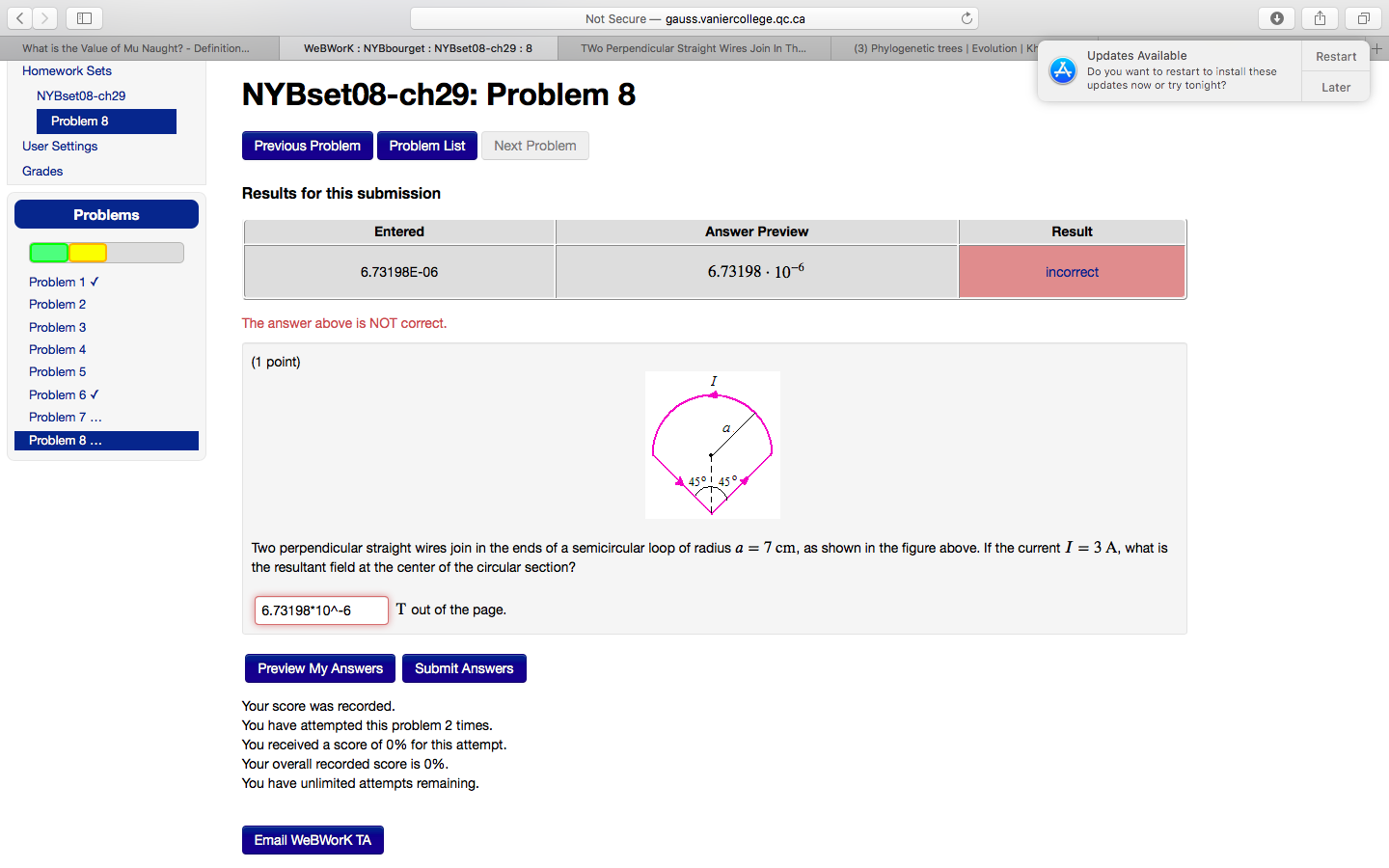Navigate forward in browser history
The width and height of the screenshot is (1389, 868).
coord(45,17)
